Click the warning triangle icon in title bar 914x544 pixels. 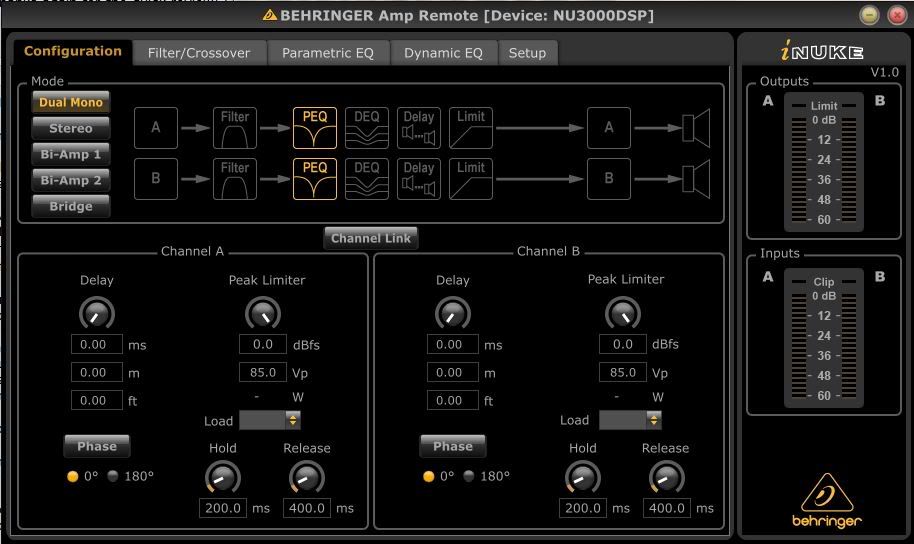[269, 15]
